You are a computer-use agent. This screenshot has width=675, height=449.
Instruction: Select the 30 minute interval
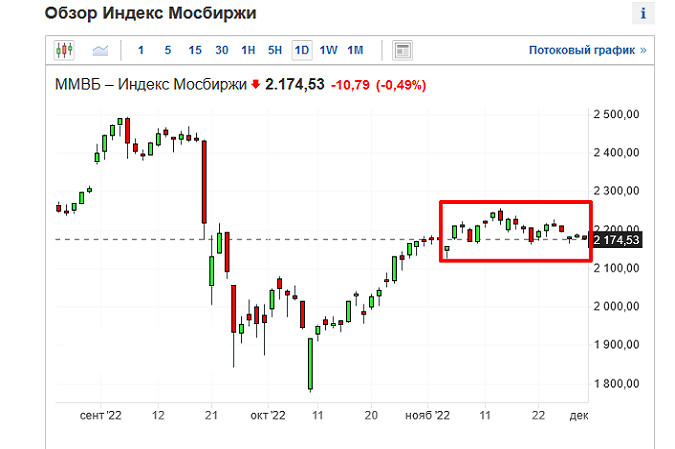(222, 50)
